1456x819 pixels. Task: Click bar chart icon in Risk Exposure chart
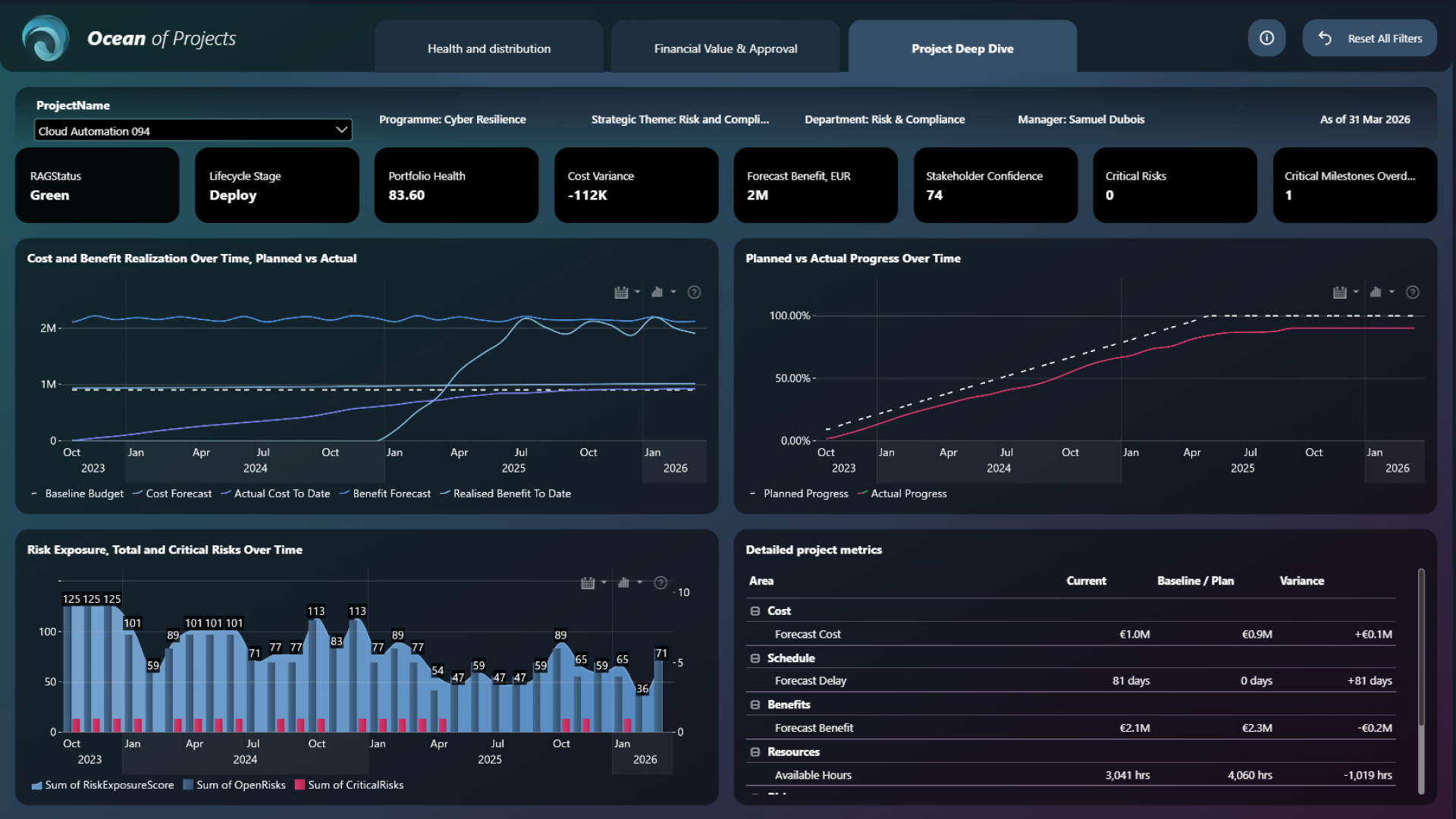point(623,582)
